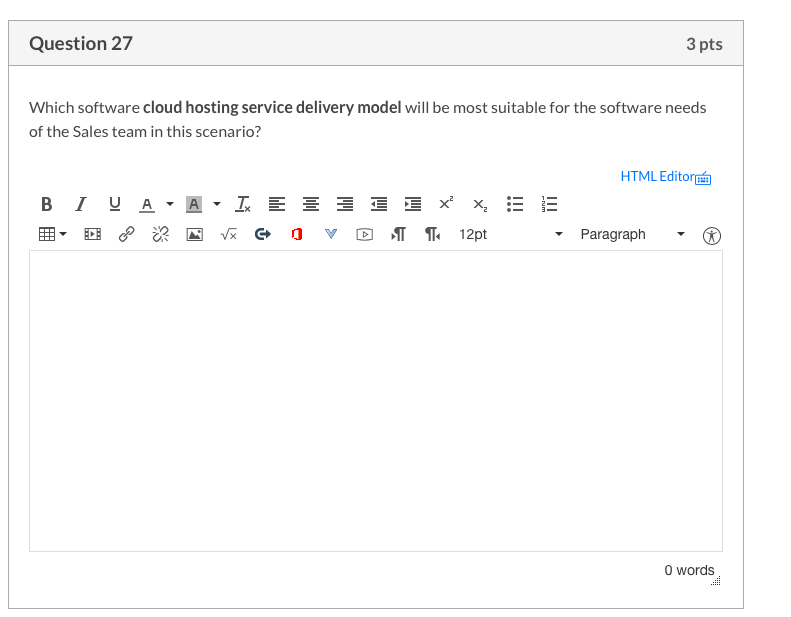Image resolution: width=791 pixels, height=617 pixels.
Task: Open the background color dropdown arrow
Action: coord(217,204)
